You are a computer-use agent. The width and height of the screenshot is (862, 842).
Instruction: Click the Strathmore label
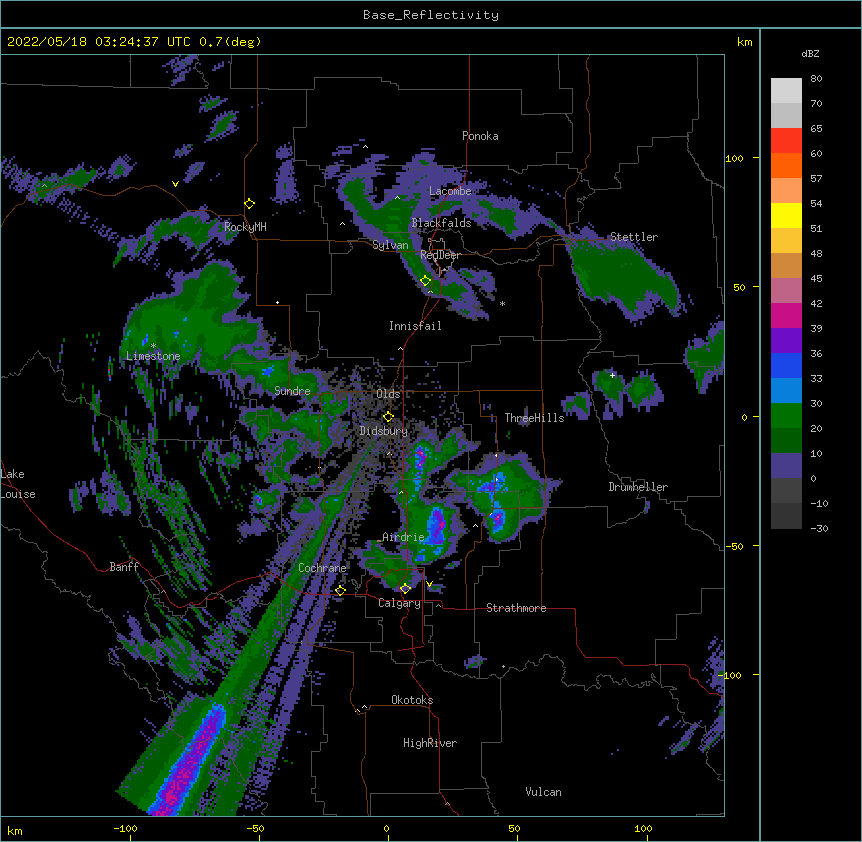coord(516,608)
